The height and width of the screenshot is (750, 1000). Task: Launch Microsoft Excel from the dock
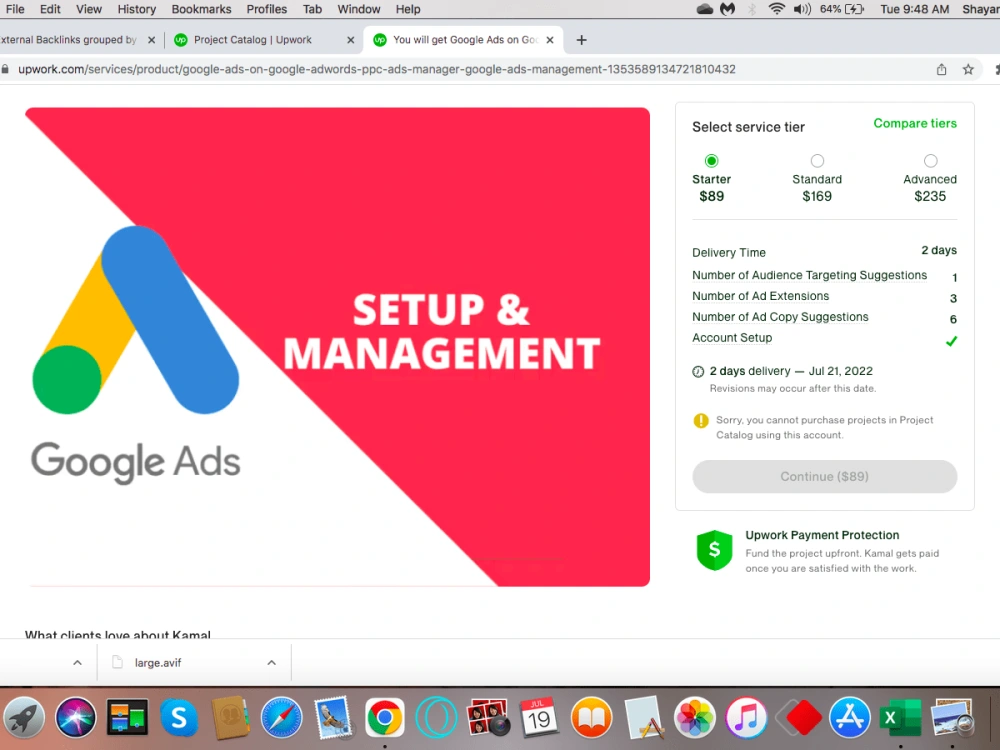coord(901,717)
